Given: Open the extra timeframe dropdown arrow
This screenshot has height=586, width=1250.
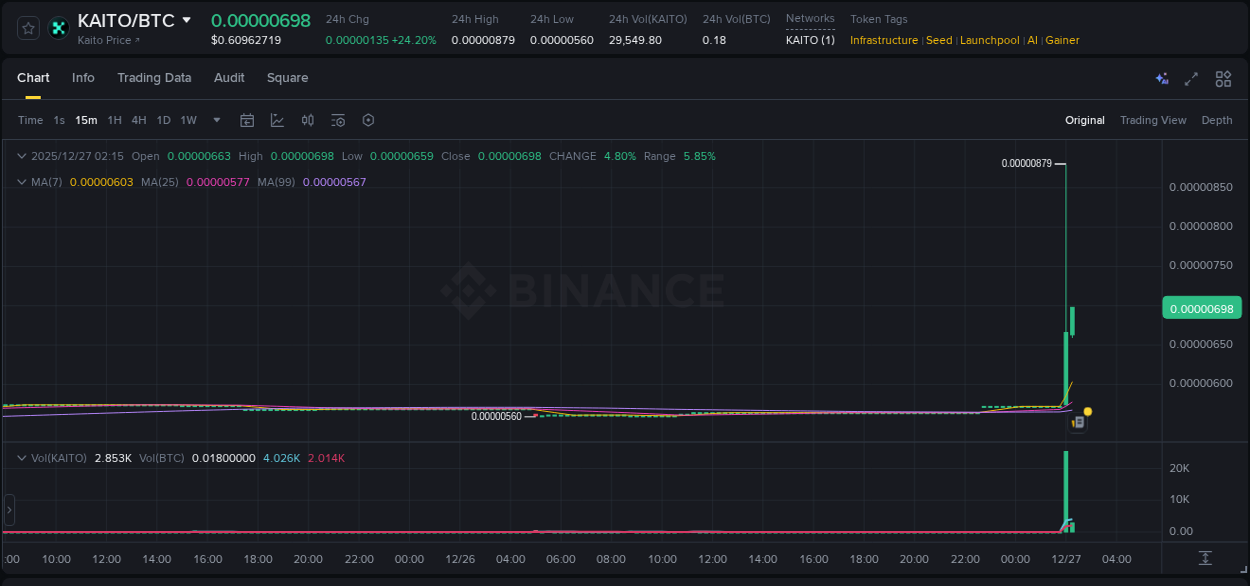Looking at the screenshot, I should tap(215, 120).
